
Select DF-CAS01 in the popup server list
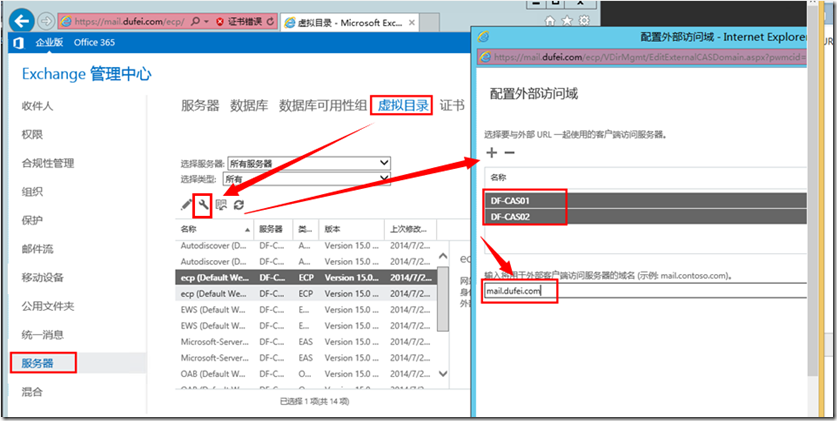[x=645, y=200]
